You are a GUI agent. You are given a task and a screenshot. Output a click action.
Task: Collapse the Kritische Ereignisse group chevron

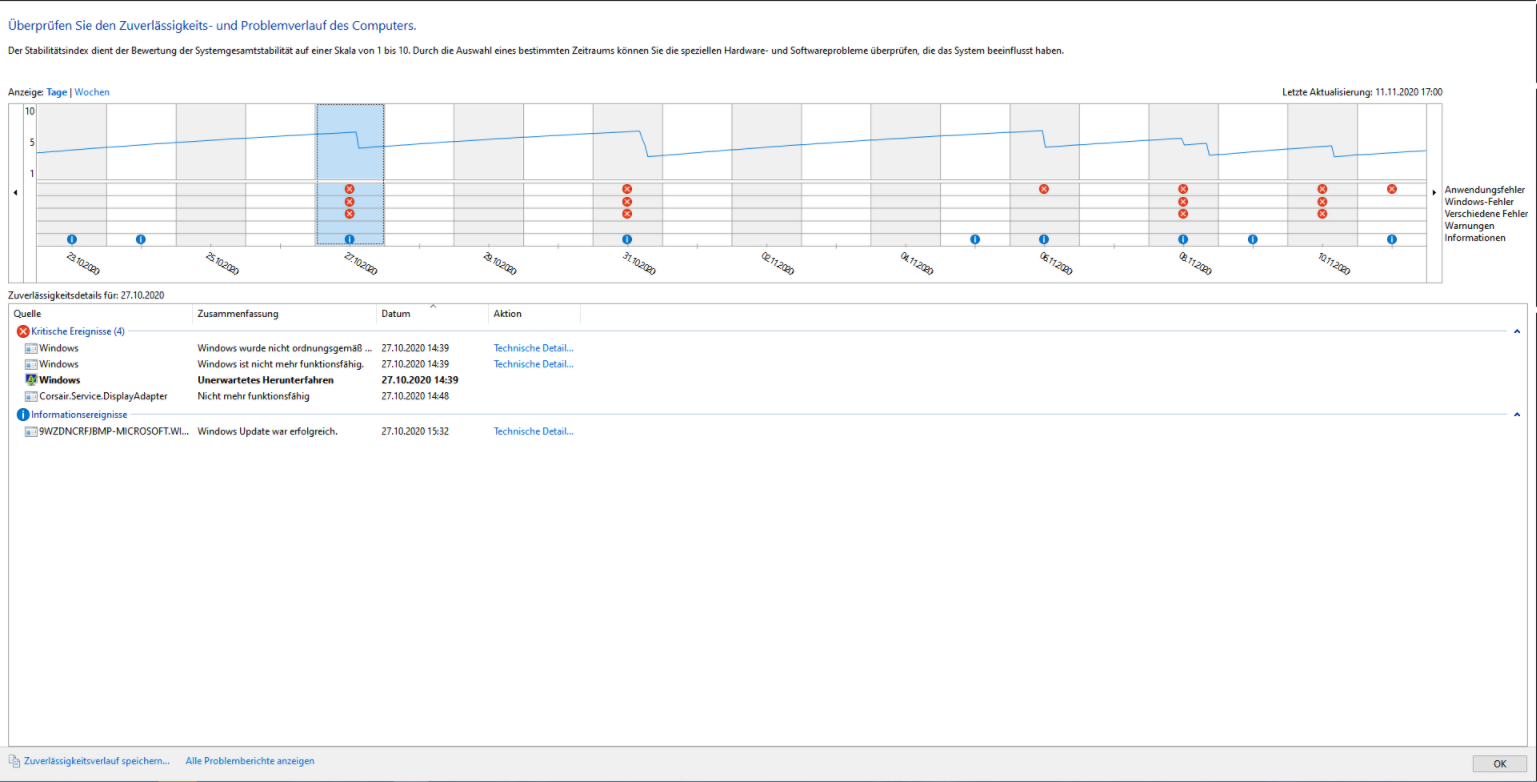1516,331
